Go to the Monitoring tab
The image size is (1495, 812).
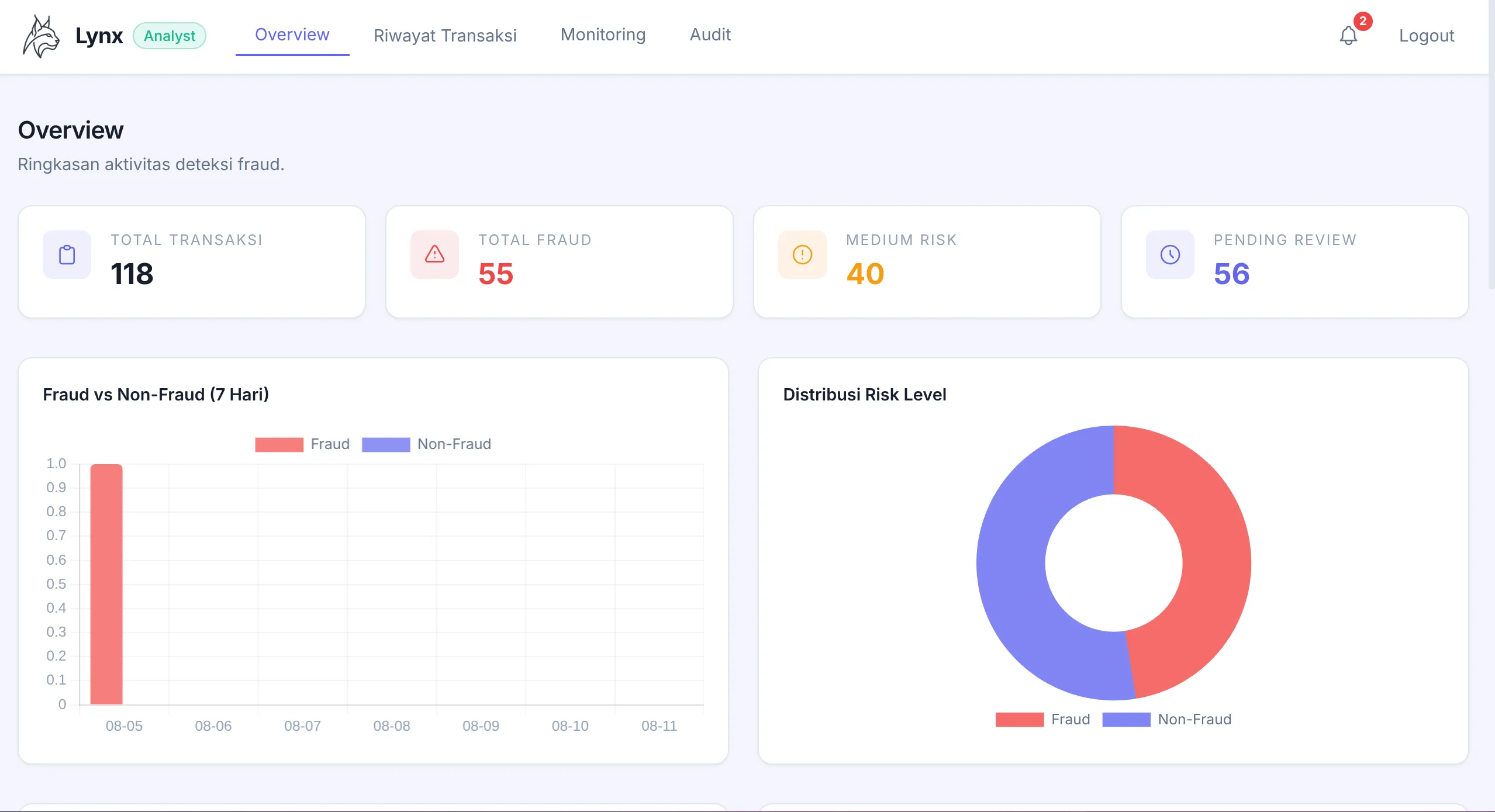[x=603, y=35]
